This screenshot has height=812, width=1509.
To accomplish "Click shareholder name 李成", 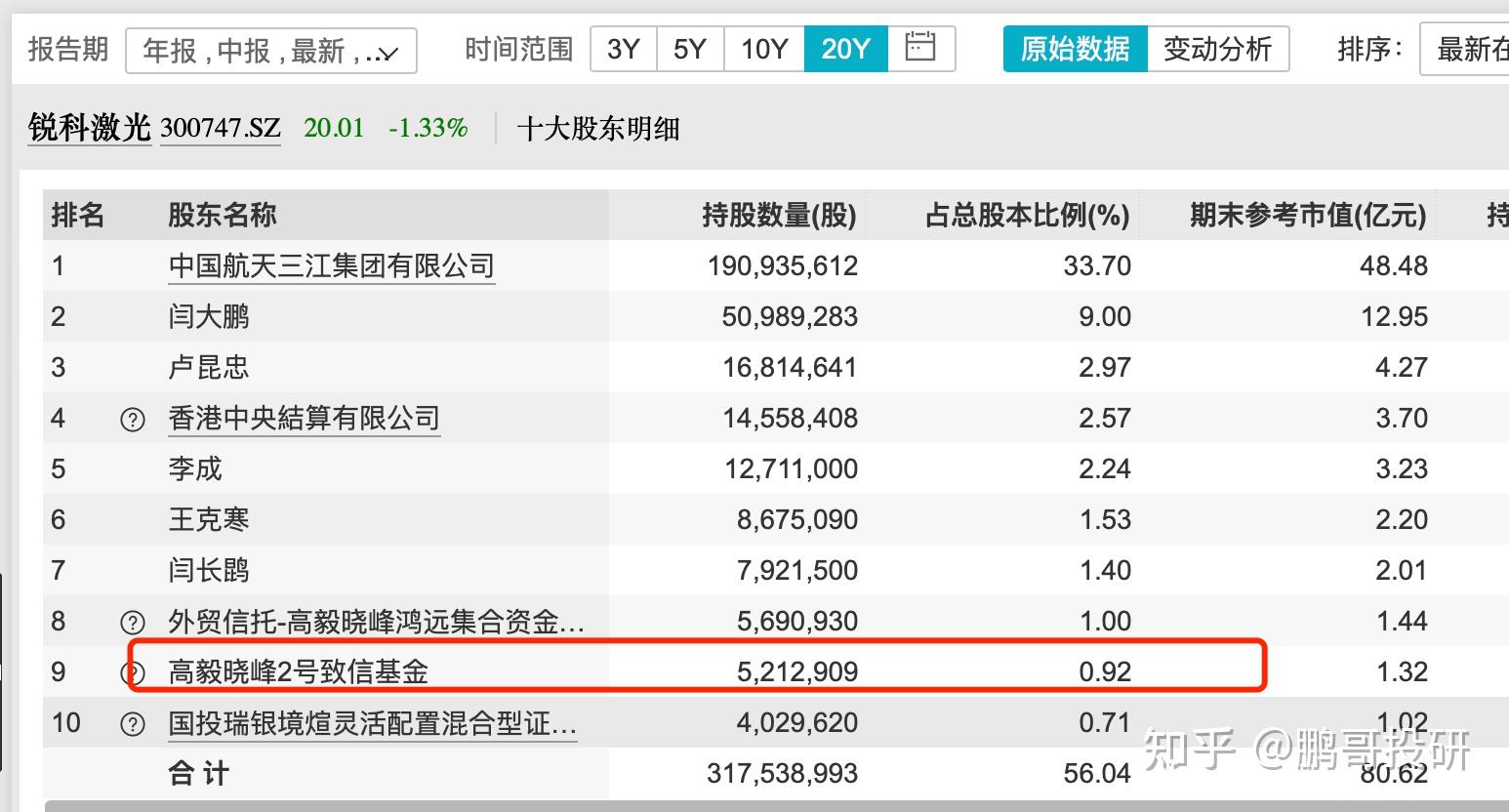I will [195, 468].
